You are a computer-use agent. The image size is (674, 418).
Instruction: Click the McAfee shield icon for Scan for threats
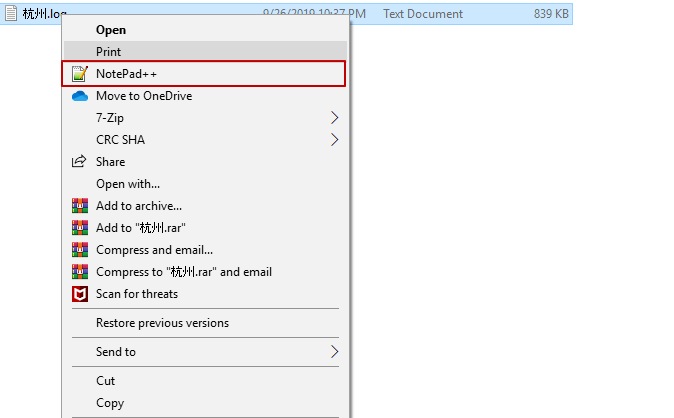(80, 294)
